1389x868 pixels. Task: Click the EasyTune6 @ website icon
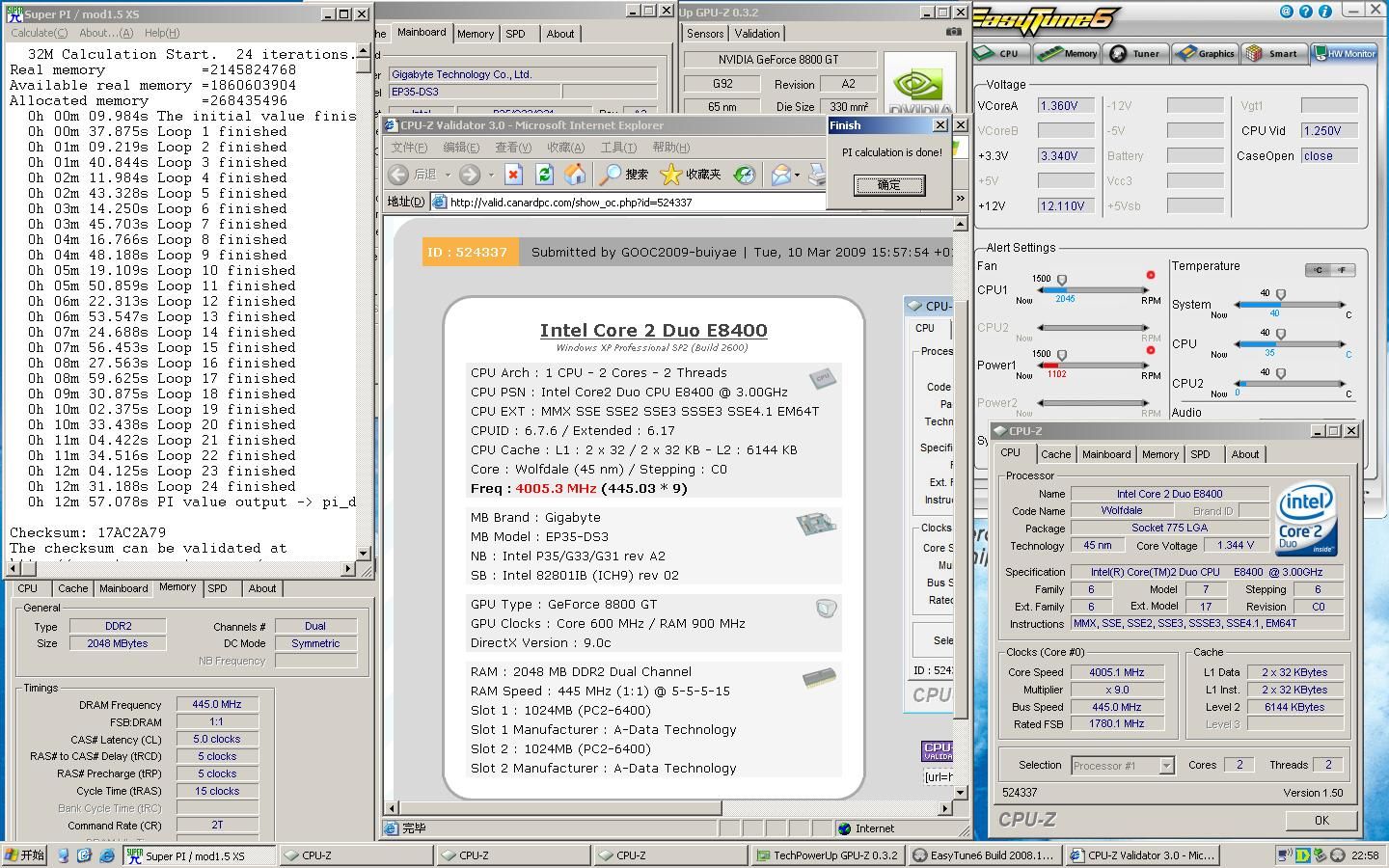pyautogui.click(x=1286, y=12)
